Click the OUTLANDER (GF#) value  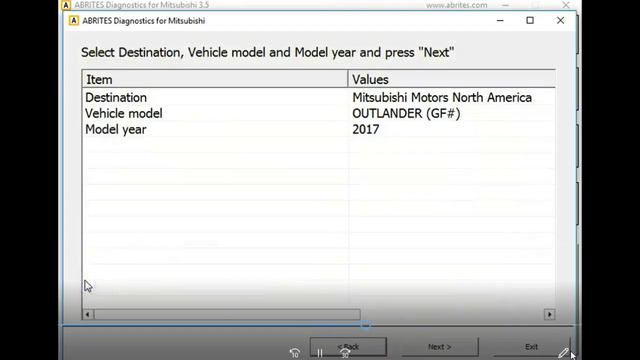[x=406, y=113]
